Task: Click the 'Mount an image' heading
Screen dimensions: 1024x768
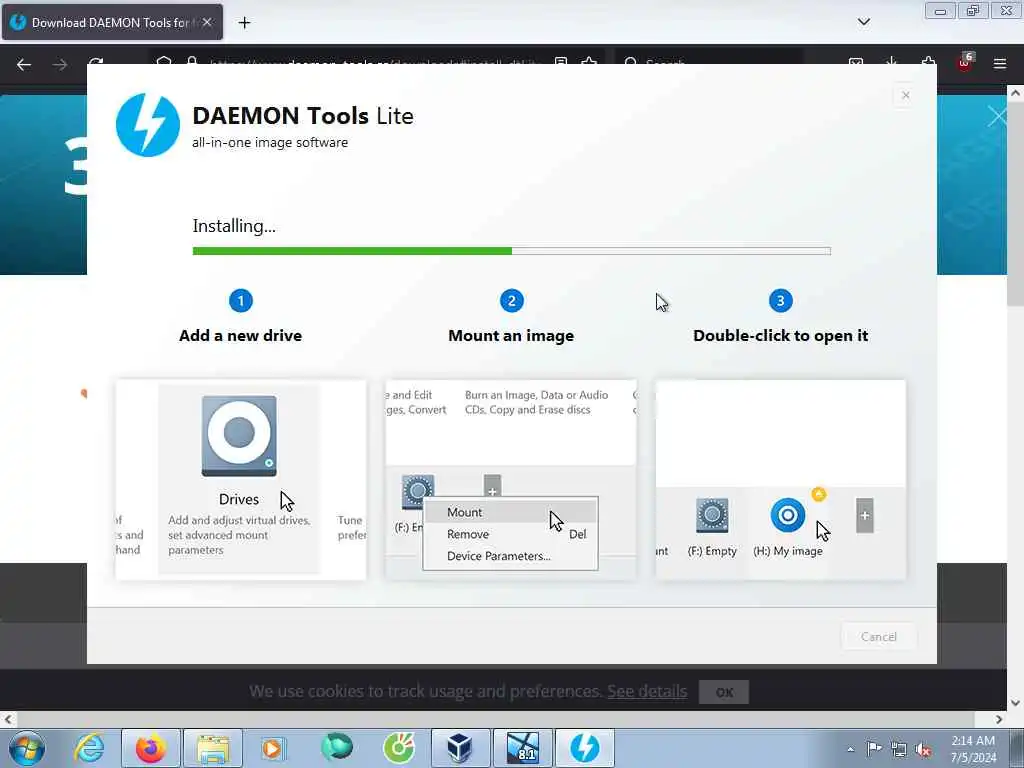Action: point(511,336)
